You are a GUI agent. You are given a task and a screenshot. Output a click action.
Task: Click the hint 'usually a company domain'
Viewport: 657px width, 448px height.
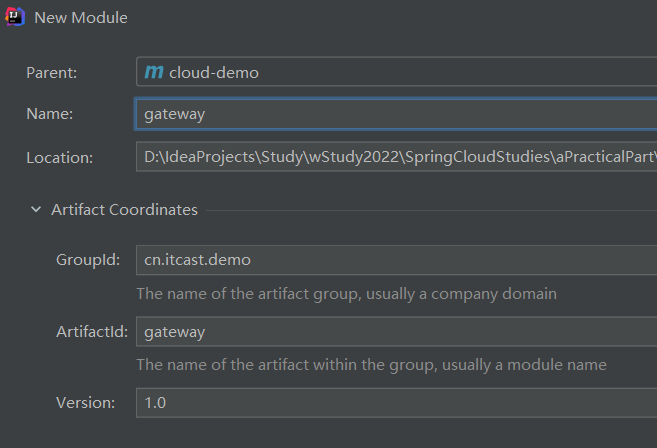tap(461, 294)
